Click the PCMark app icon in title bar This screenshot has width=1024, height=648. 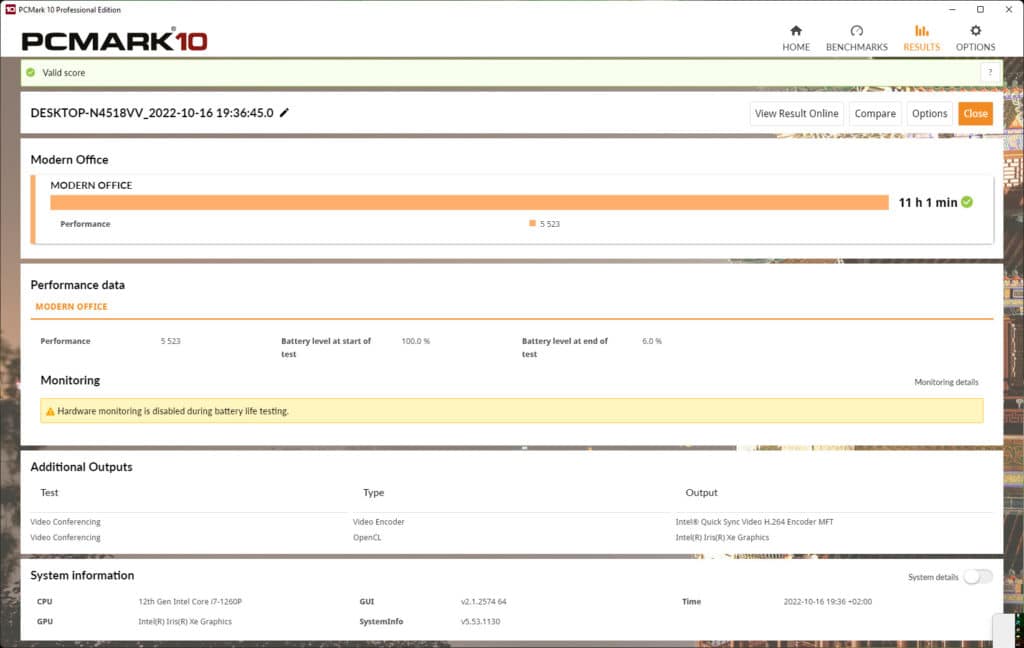10,10
